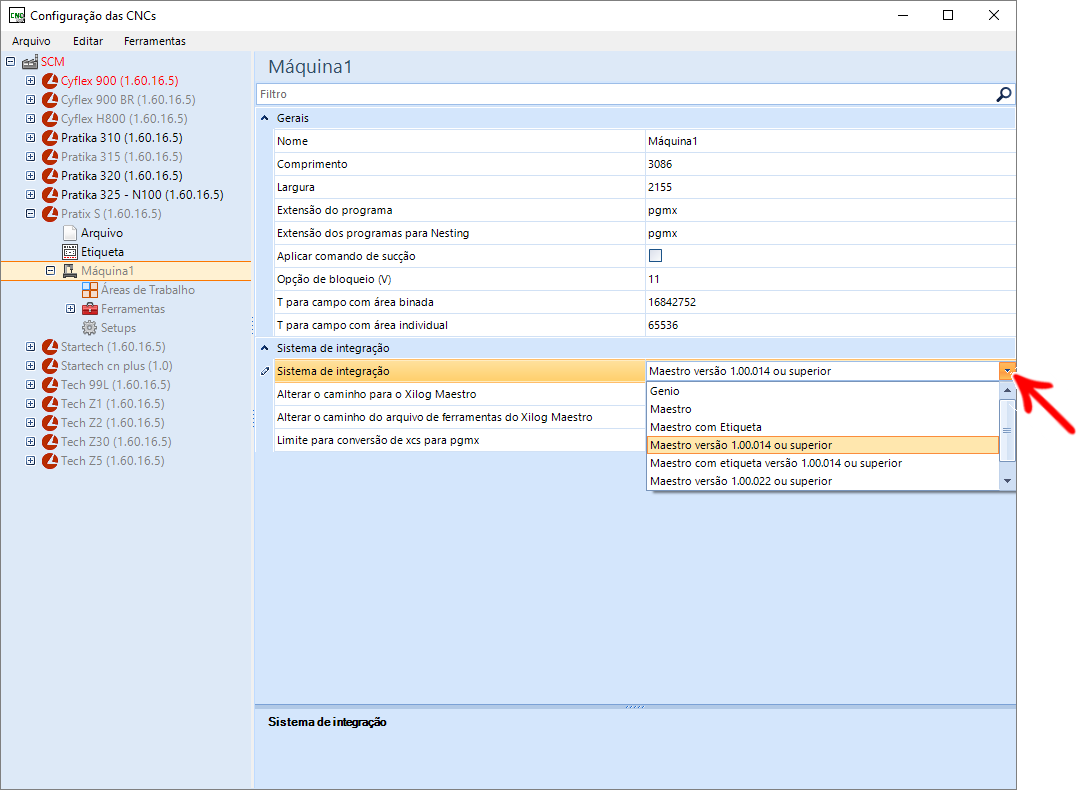Click the Tech Z1 machine icon
This screenshot has height=790, width=1088.
50,404
